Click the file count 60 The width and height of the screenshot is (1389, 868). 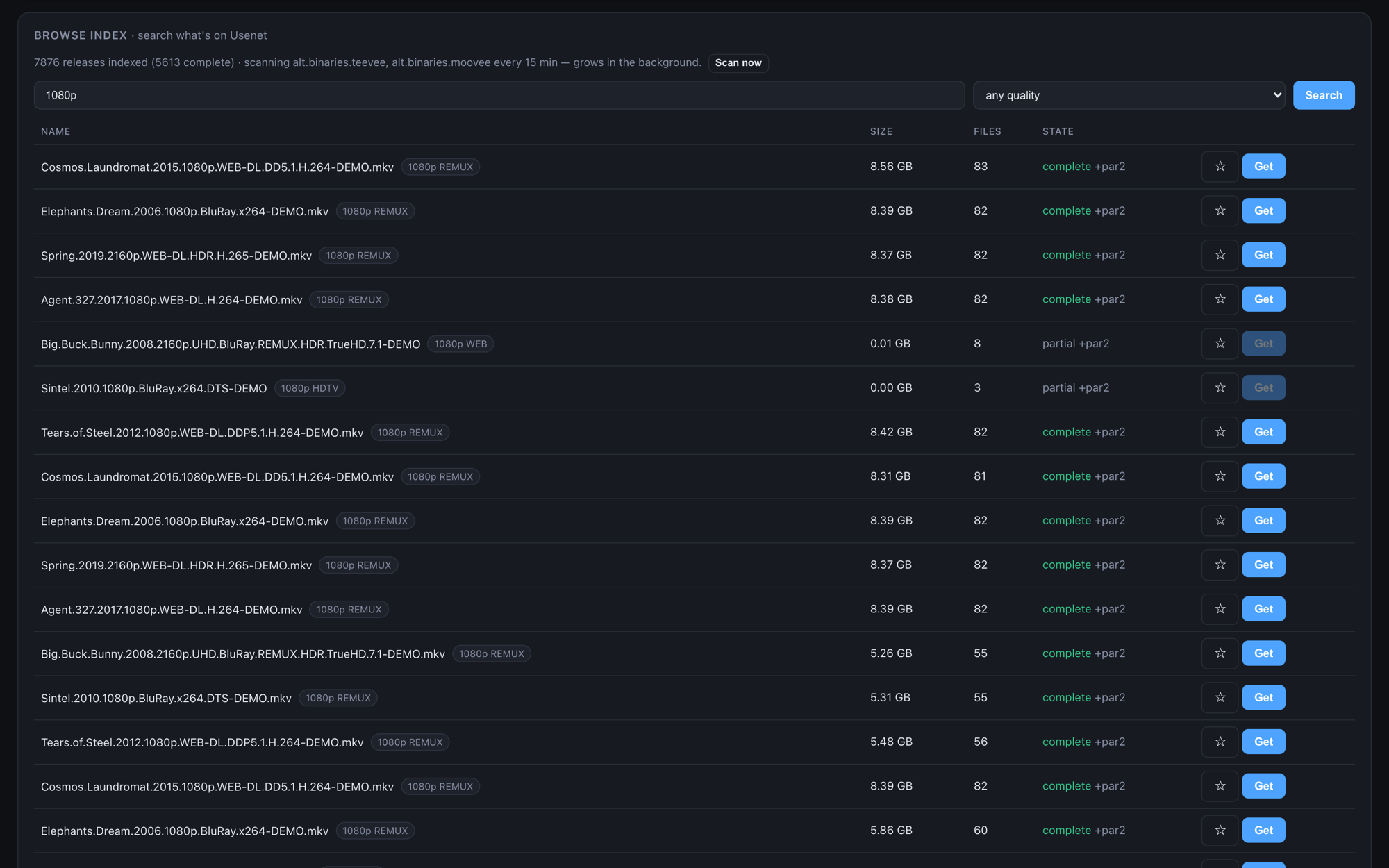981,831
